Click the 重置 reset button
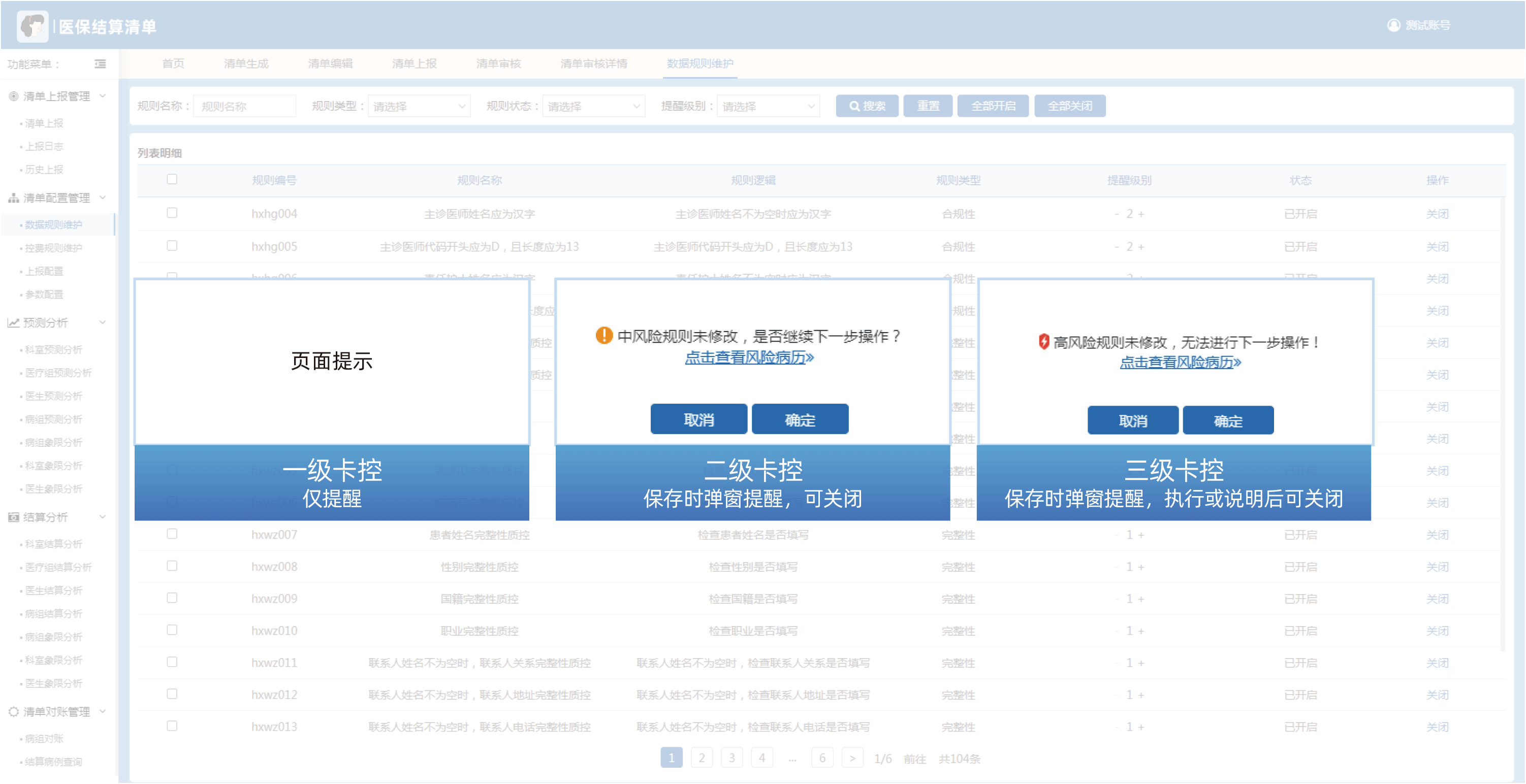The image size is (1526, 784). (x=928, y=106)
